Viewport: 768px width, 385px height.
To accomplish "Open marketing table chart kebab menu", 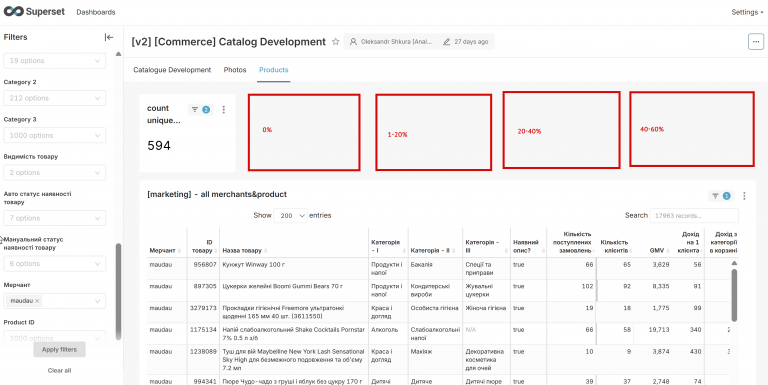I will click(x=744, y=196).
